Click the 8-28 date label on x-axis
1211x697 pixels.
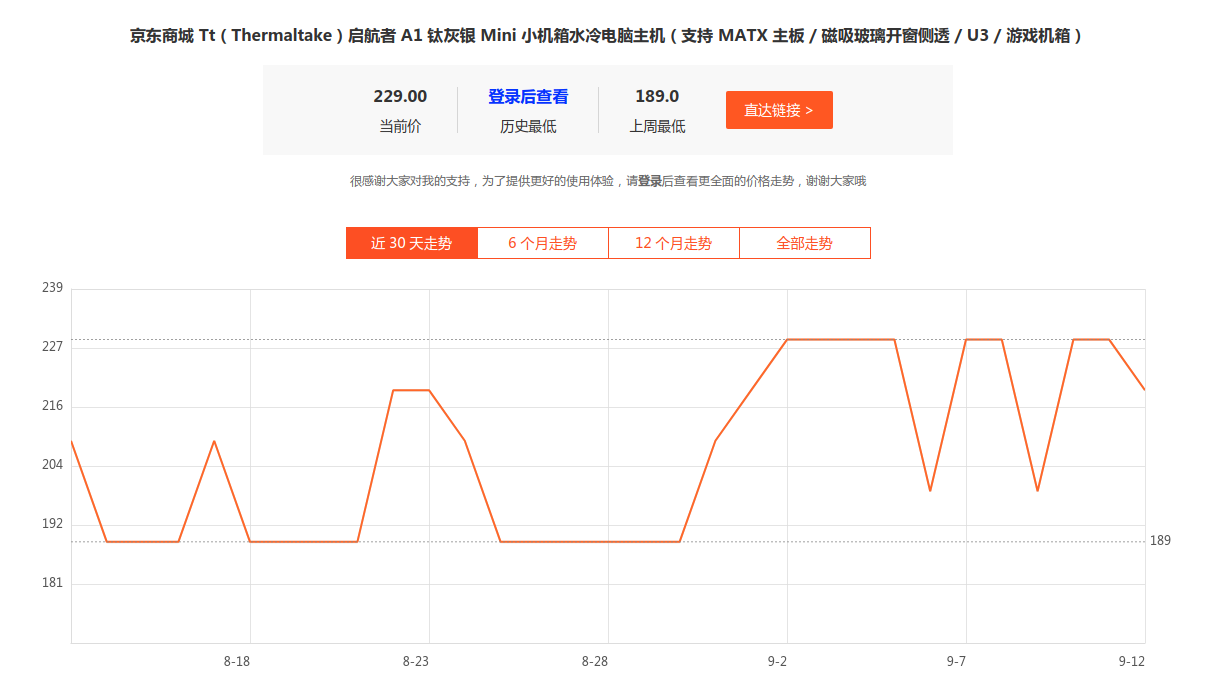pyautogui.click(x=595, y=661)
